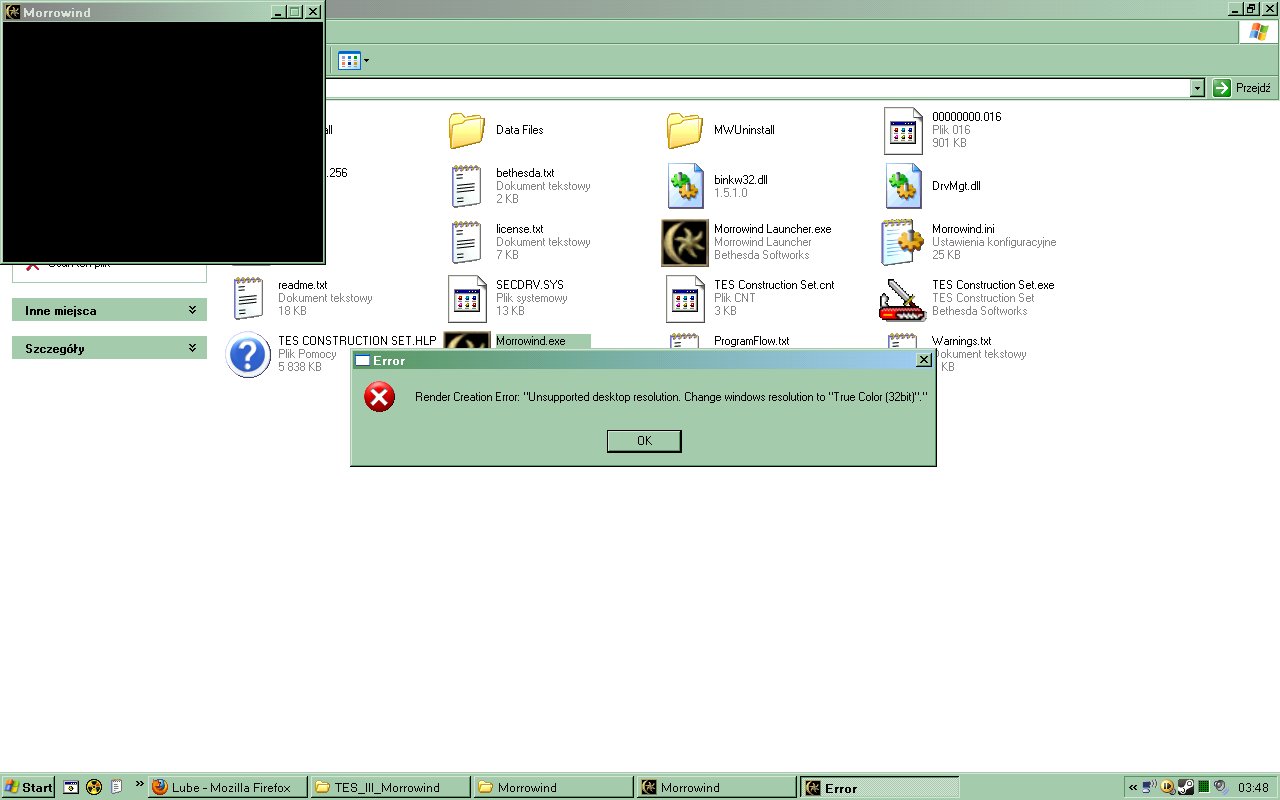The image size is (1280, 800).
Task: Switch to Error taskbar button
Action: [879, 787]
